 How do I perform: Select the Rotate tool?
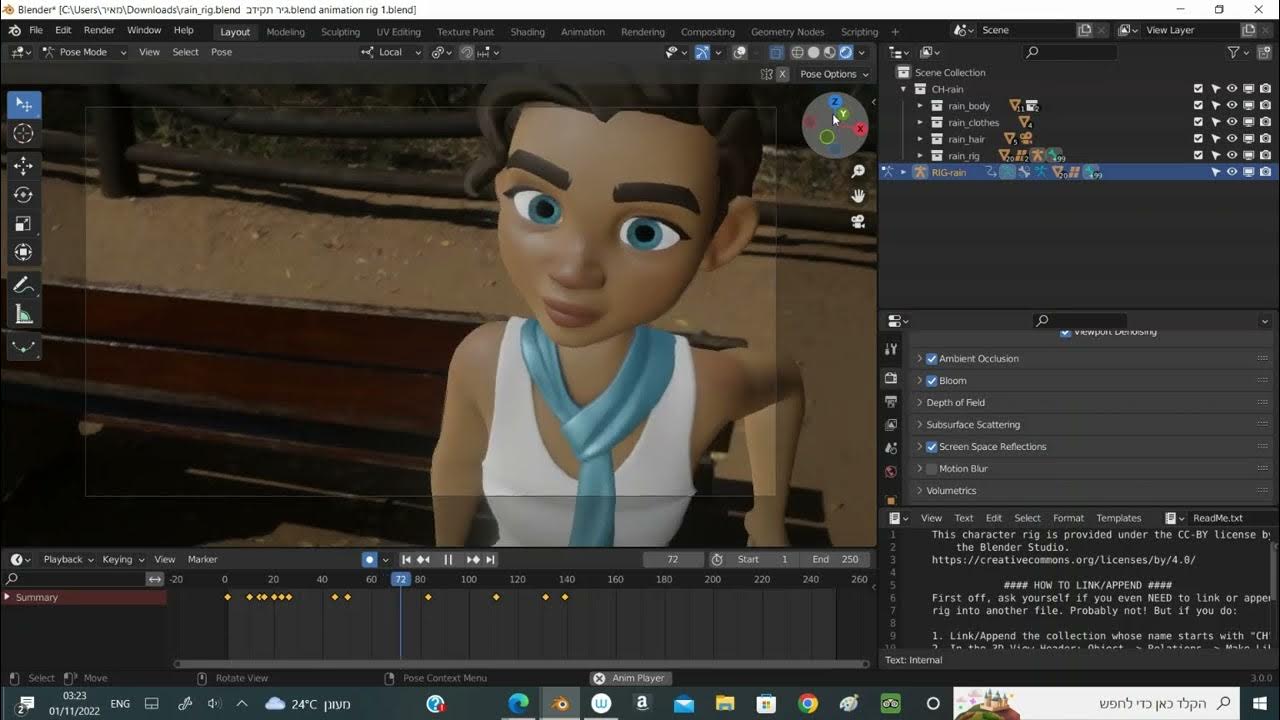[x=24, y=195]
